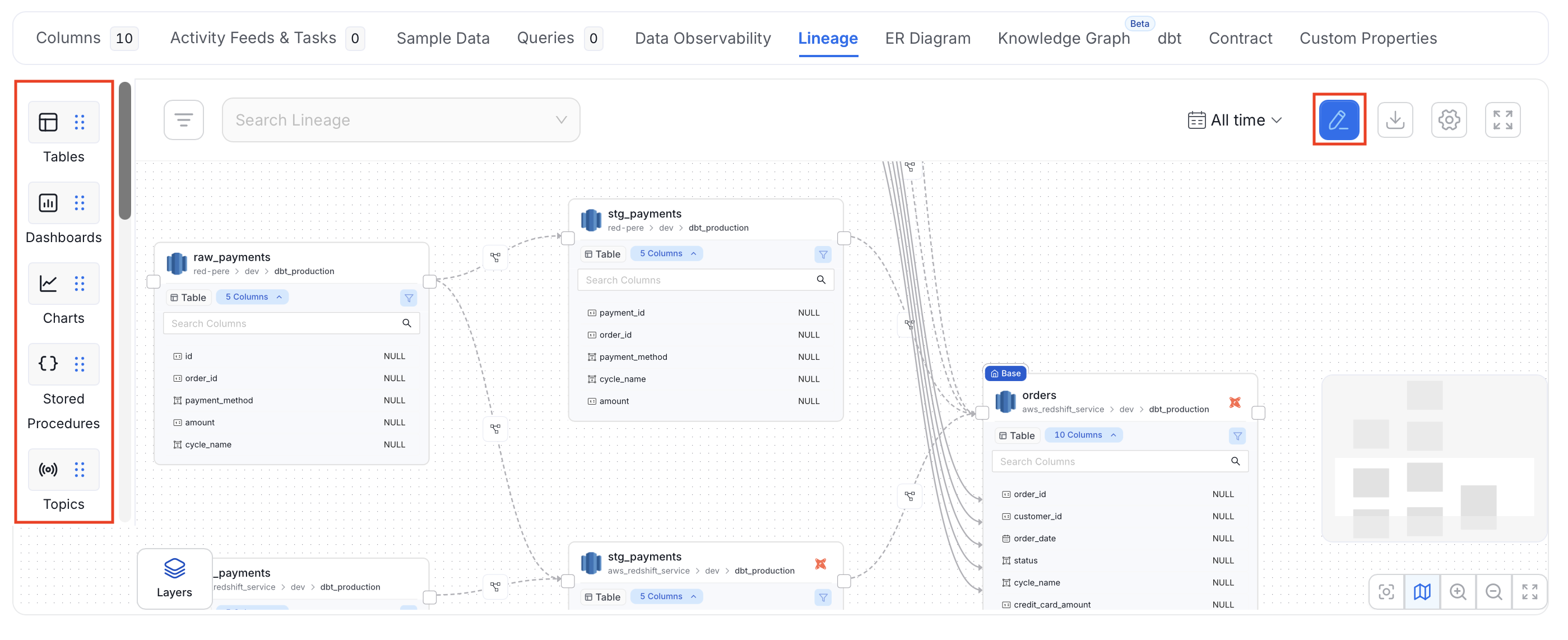Click the Tables drag handle dots

coord(79,122)
